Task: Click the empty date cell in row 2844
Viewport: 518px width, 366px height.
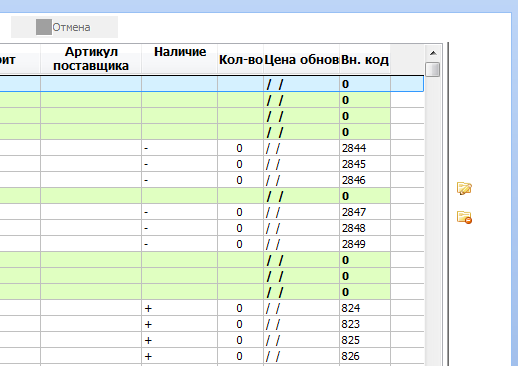Action: coord(302,148)
